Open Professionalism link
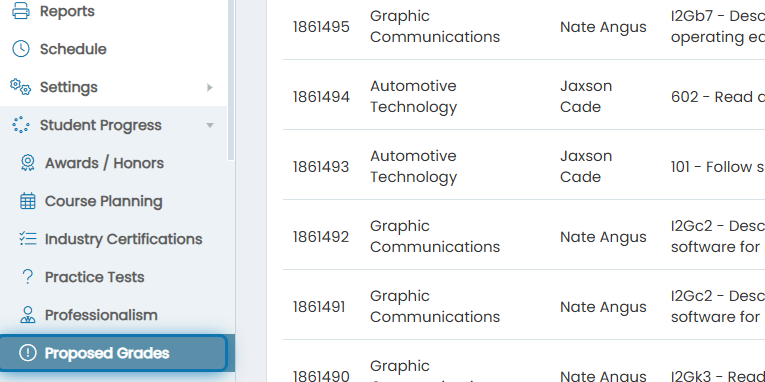The height and width of the screenshot is (382, 765). click(101, 315)
